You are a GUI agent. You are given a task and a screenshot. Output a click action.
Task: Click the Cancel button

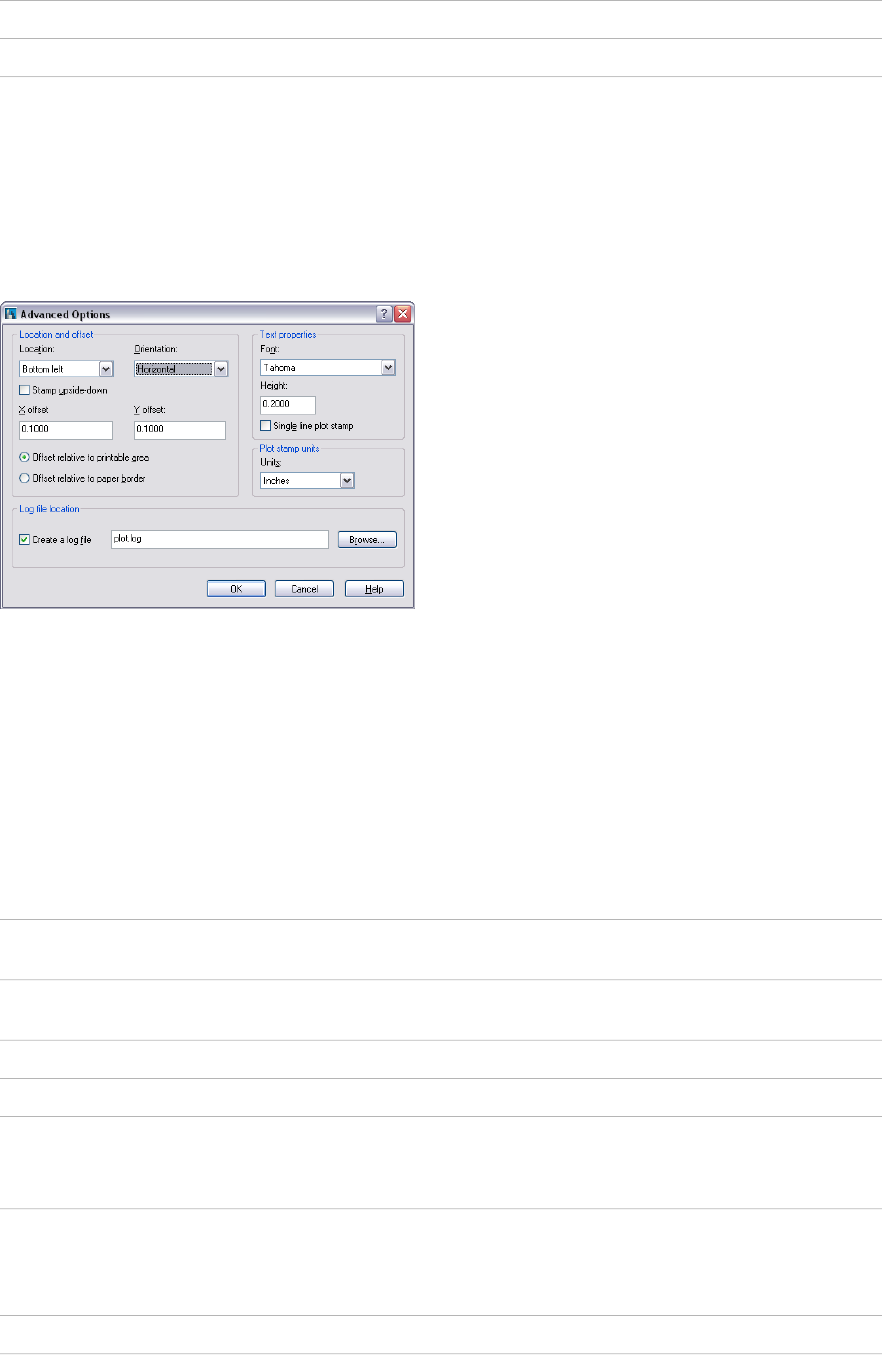304,589
